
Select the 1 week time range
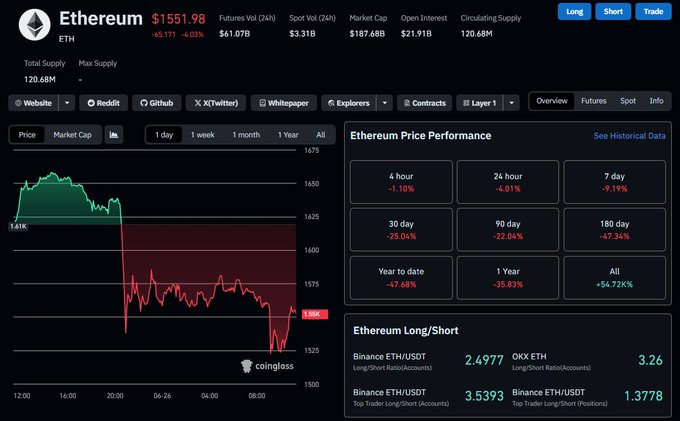pyautogui.click(x=203, y=135)
